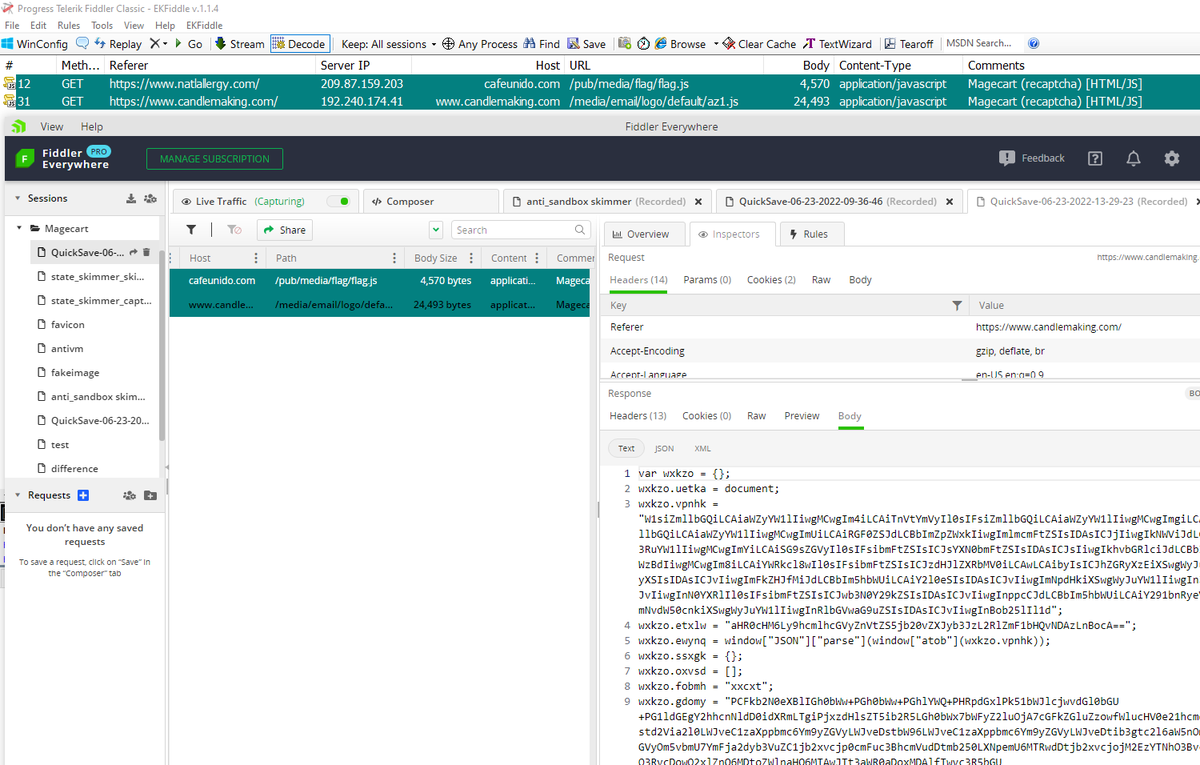Click the trash icon on QuickSave session
The width and height of the screenshot is (1200, 765).
click(146, 252)
